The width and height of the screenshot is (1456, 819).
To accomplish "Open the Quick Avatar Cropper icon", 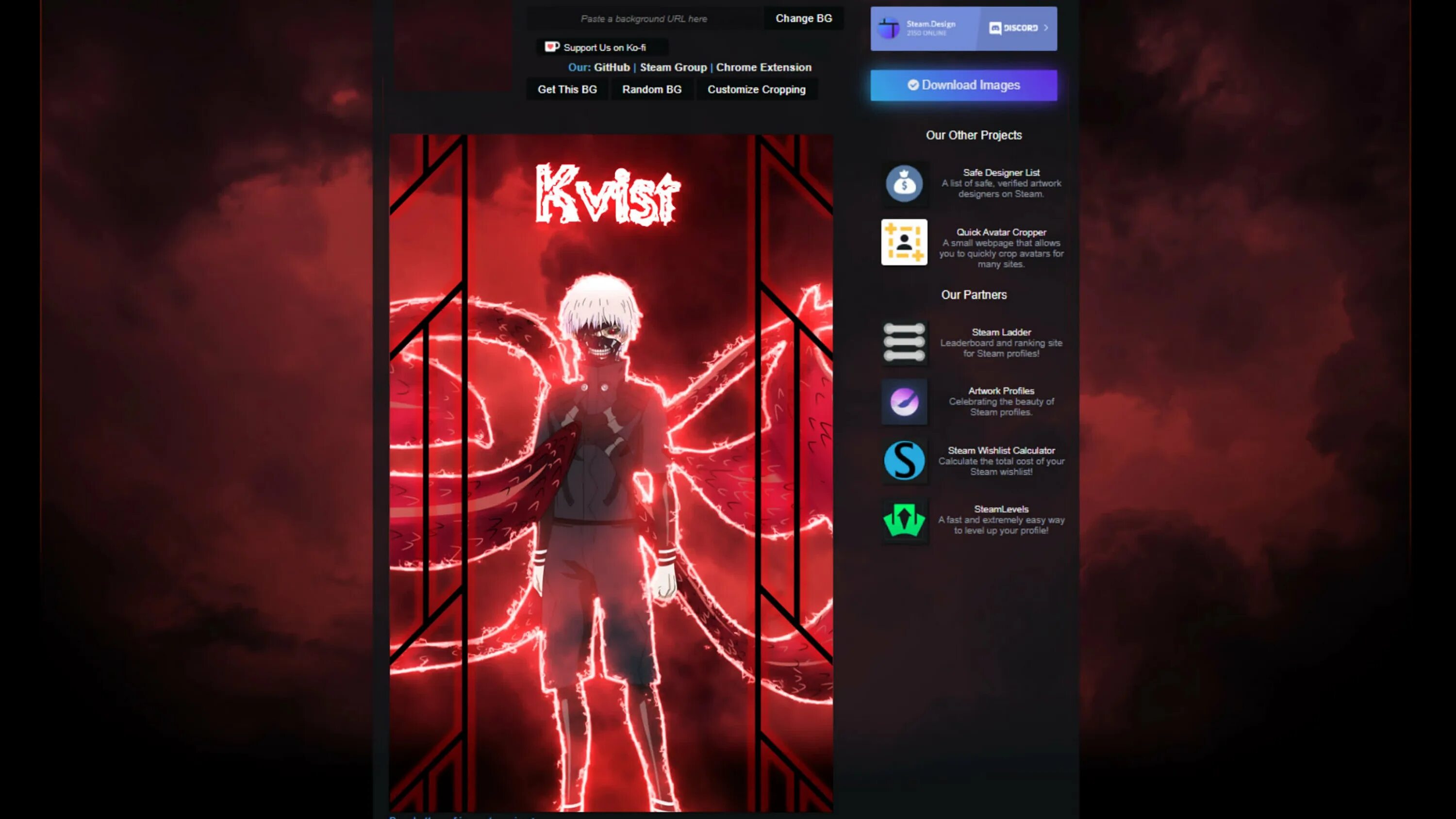I will (x=904, y=242).
